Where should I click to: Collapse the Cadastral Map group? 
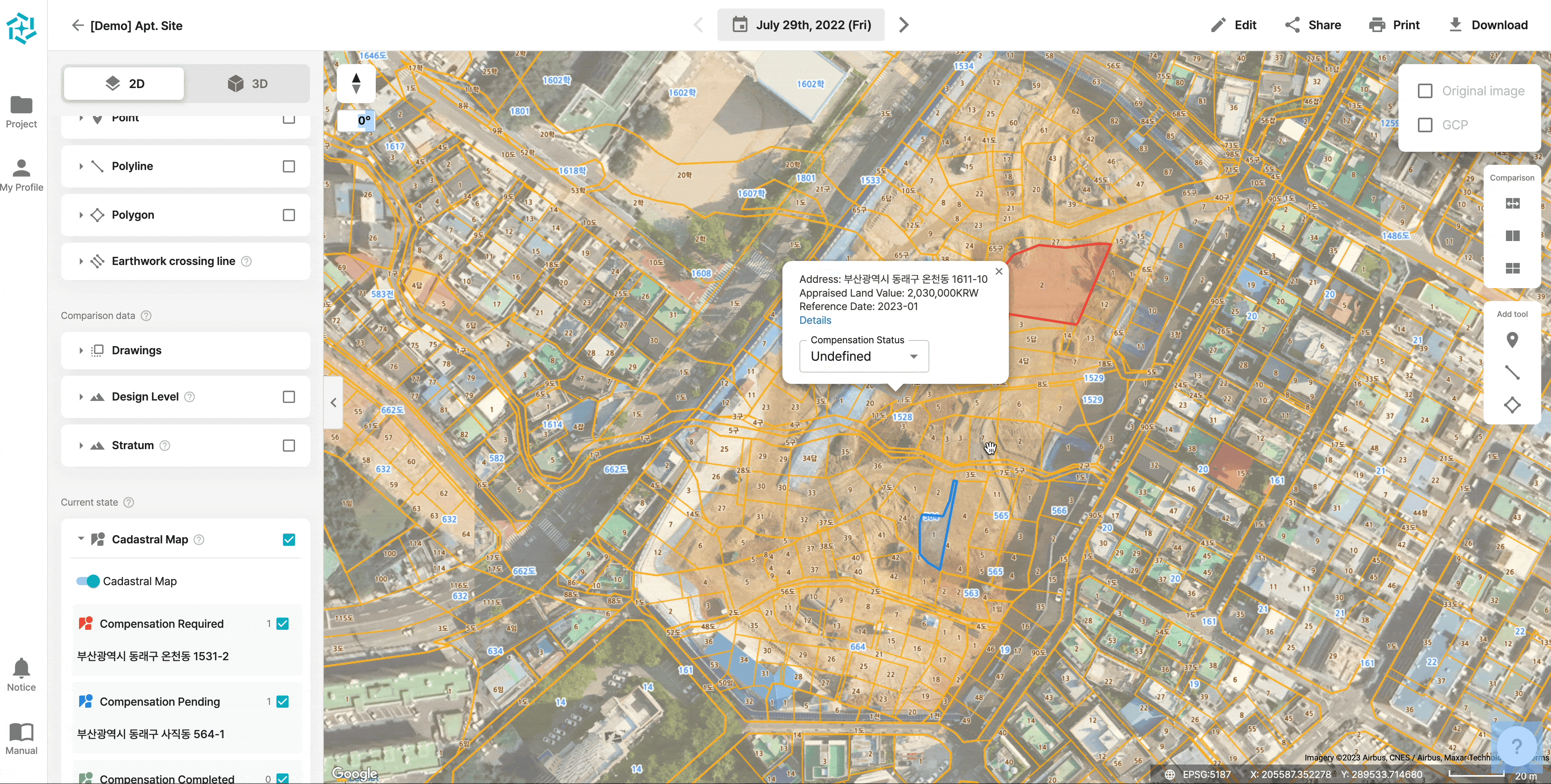[x=81, y=539]
